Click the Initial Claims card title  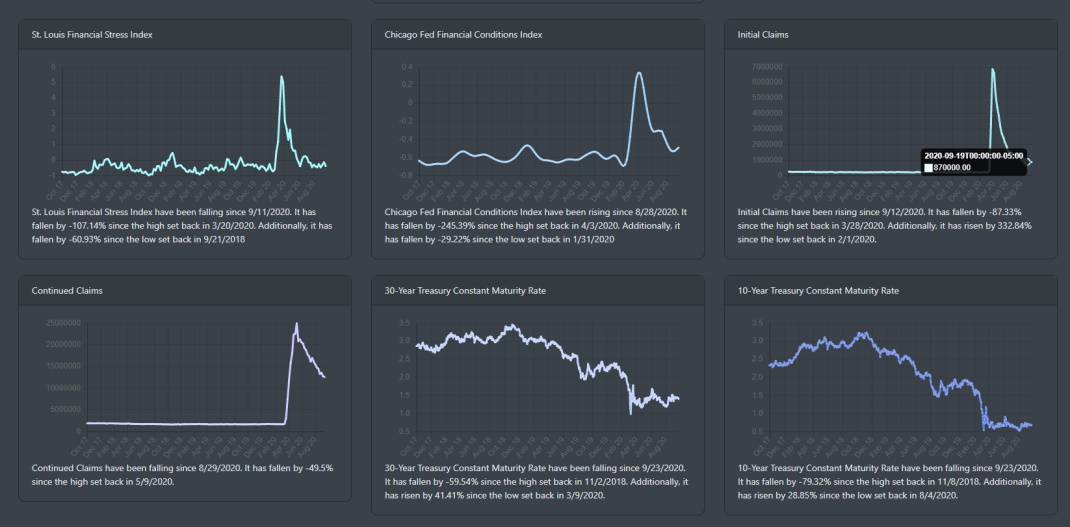763,34
